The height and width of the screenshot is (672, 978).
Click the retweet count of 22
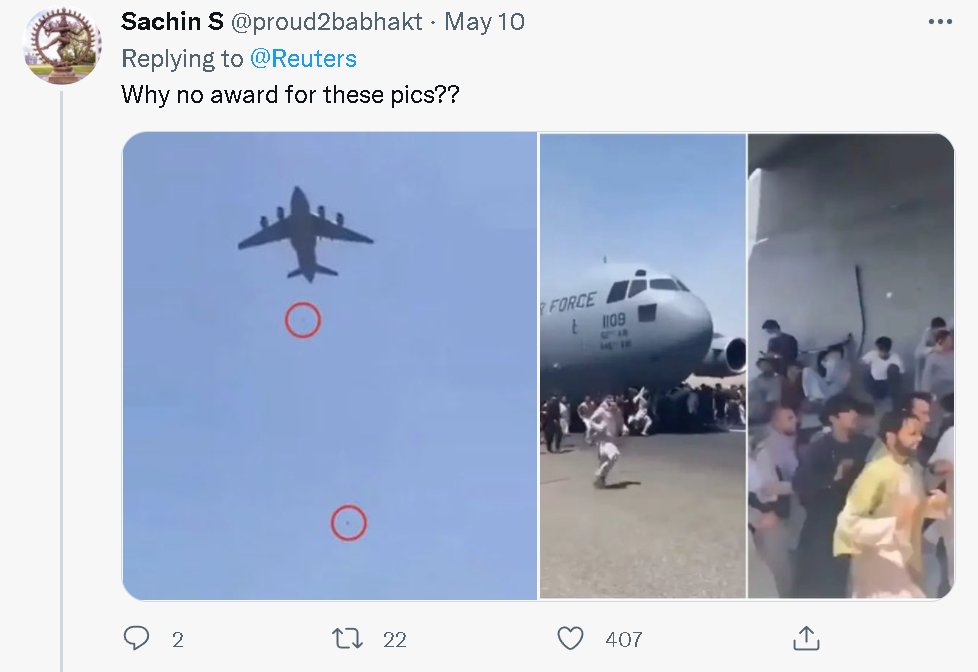coord(395,640)
